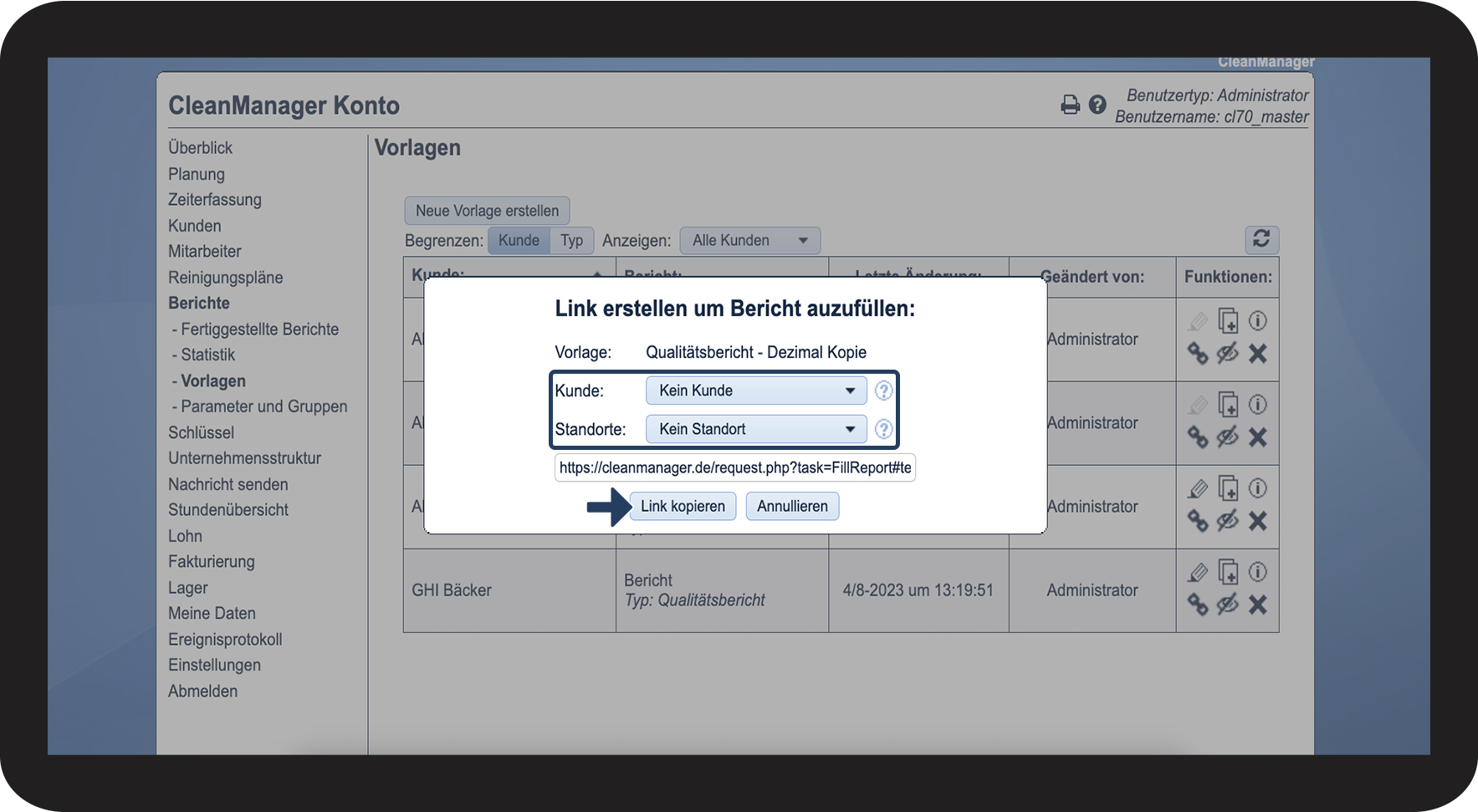The height and width of the screenshot is (812, 1478).
Task: Go to Reinigungspläne in the sidebar
Action: tap(226, 278)
